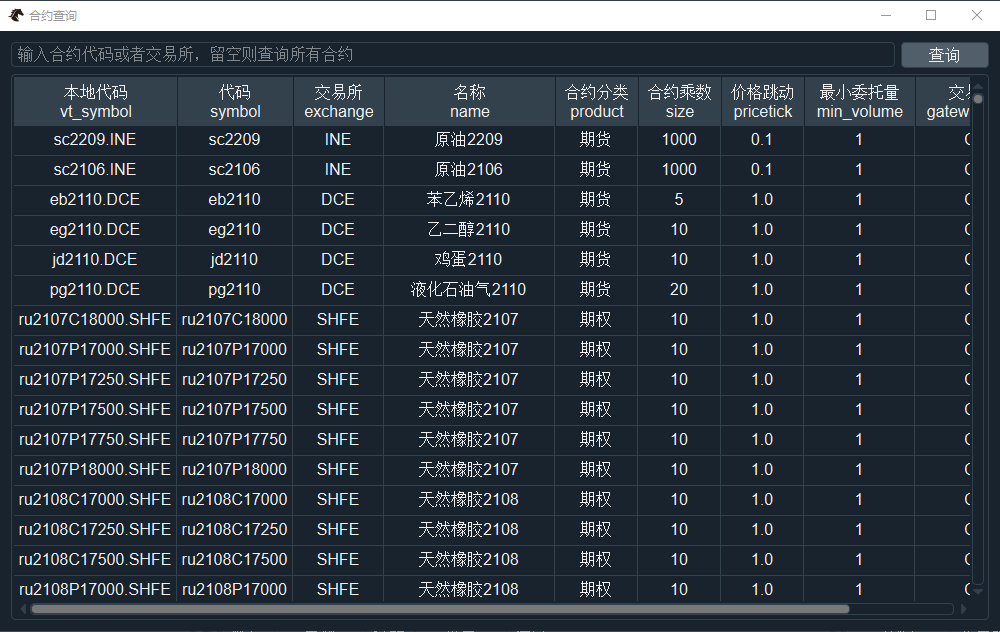
Task: Sort by the 合约乘数 size column header
Action: point(679,101)
